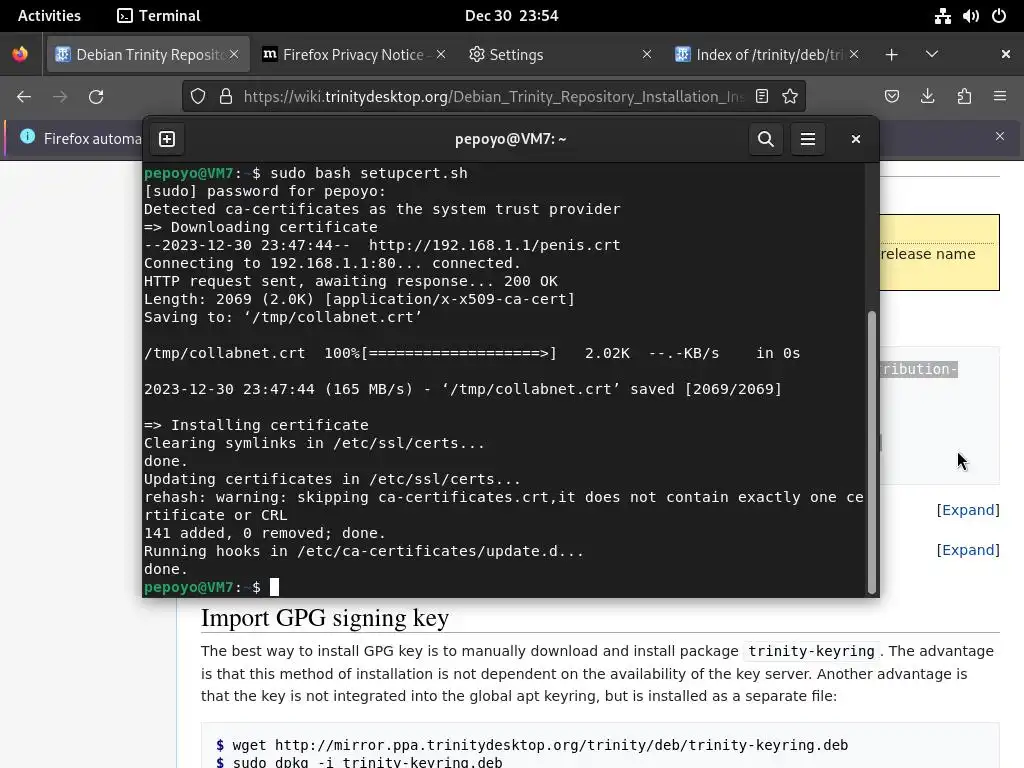Viewport: 1024px width, 768px height.
Task: Click the Firefox logo icon beside tabs
Action: (20, 54)
